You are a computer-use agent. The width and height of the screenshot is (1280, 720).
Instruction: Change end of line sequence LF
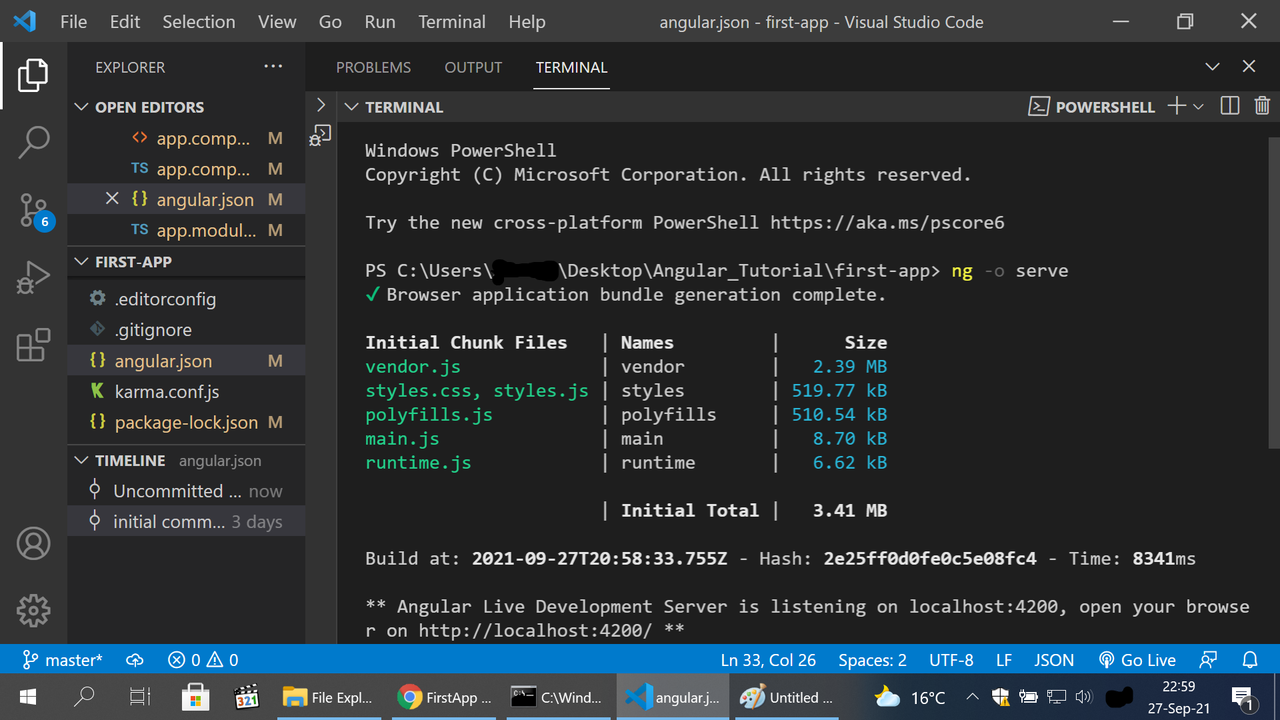1004,660
